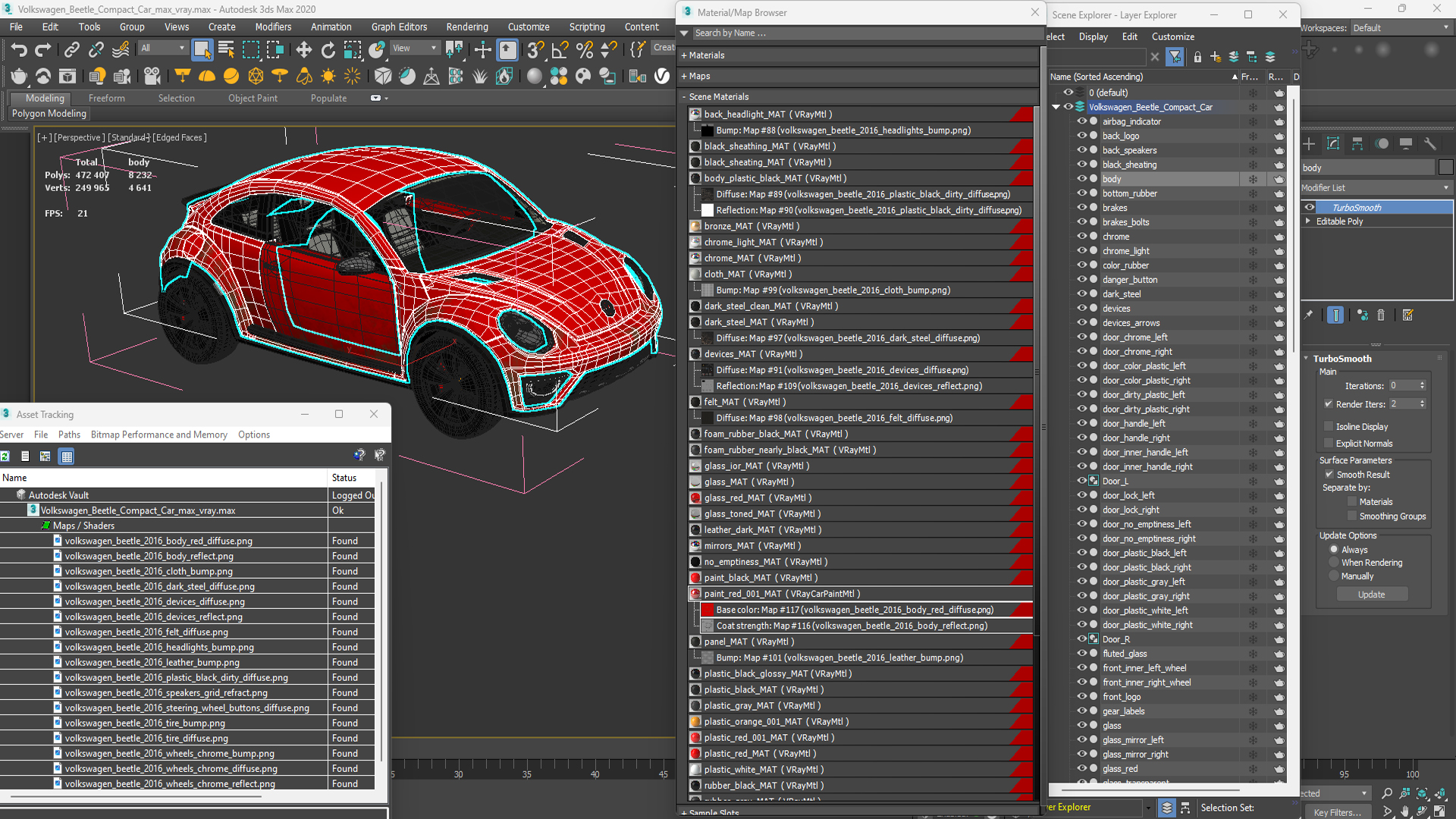Click the Pin Stack icon under modifier stack
The width and height of the screenshot is (1456, 819).
(x=1308, y=315)
